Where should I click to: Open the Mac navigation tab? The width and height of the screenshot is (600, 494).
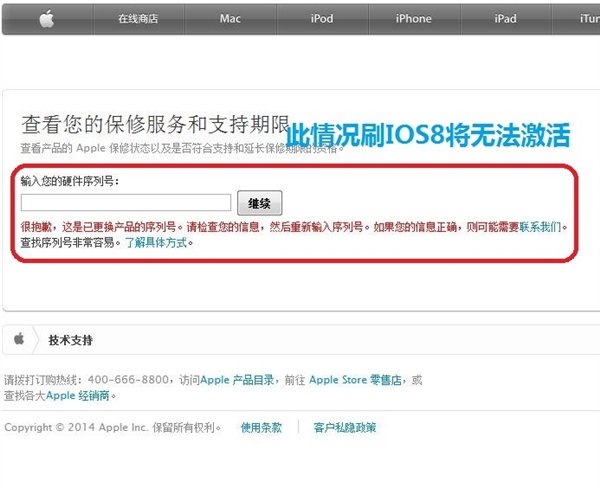pos(230,19)
